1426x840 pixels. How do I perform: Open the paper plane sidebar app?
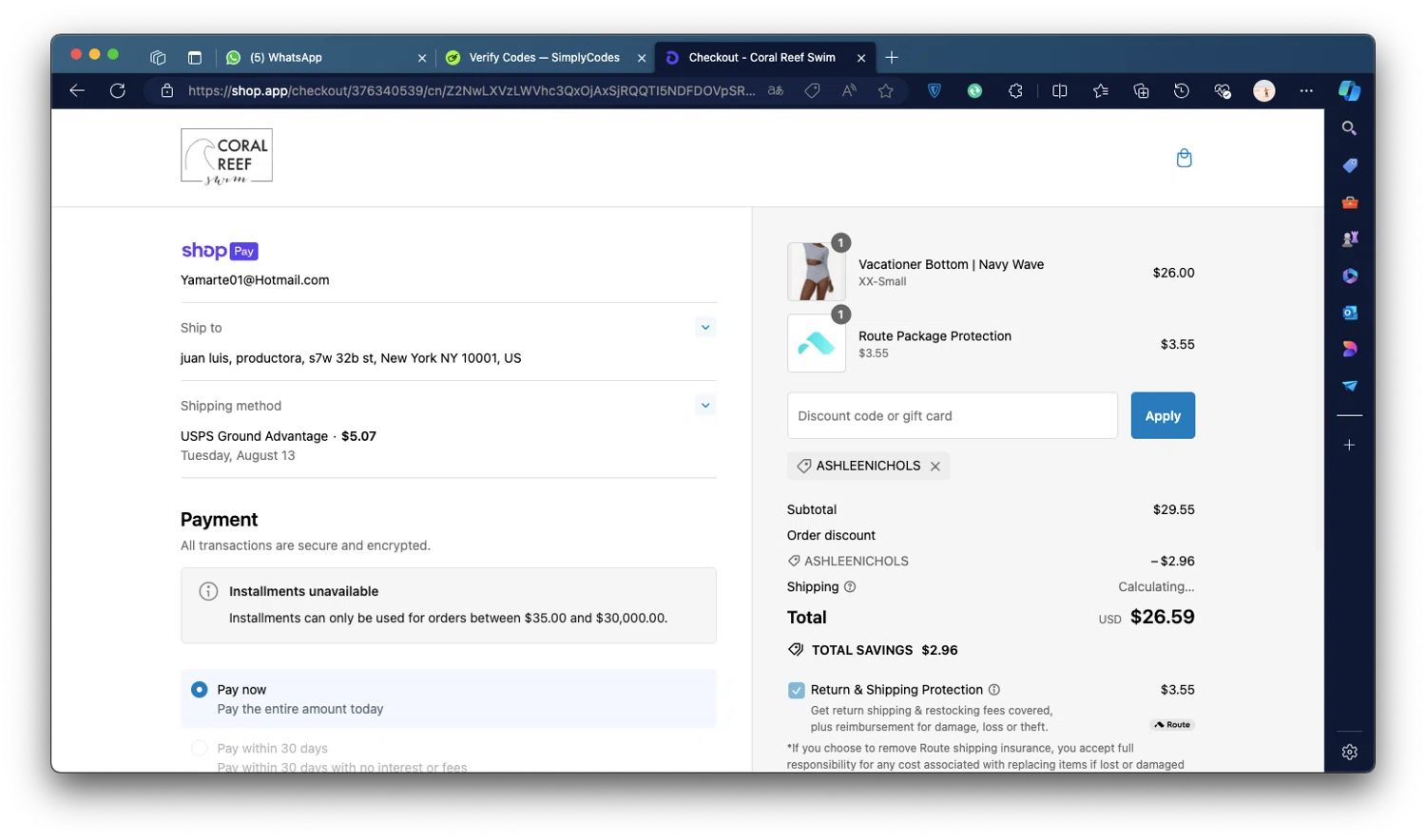(1349, 386)
